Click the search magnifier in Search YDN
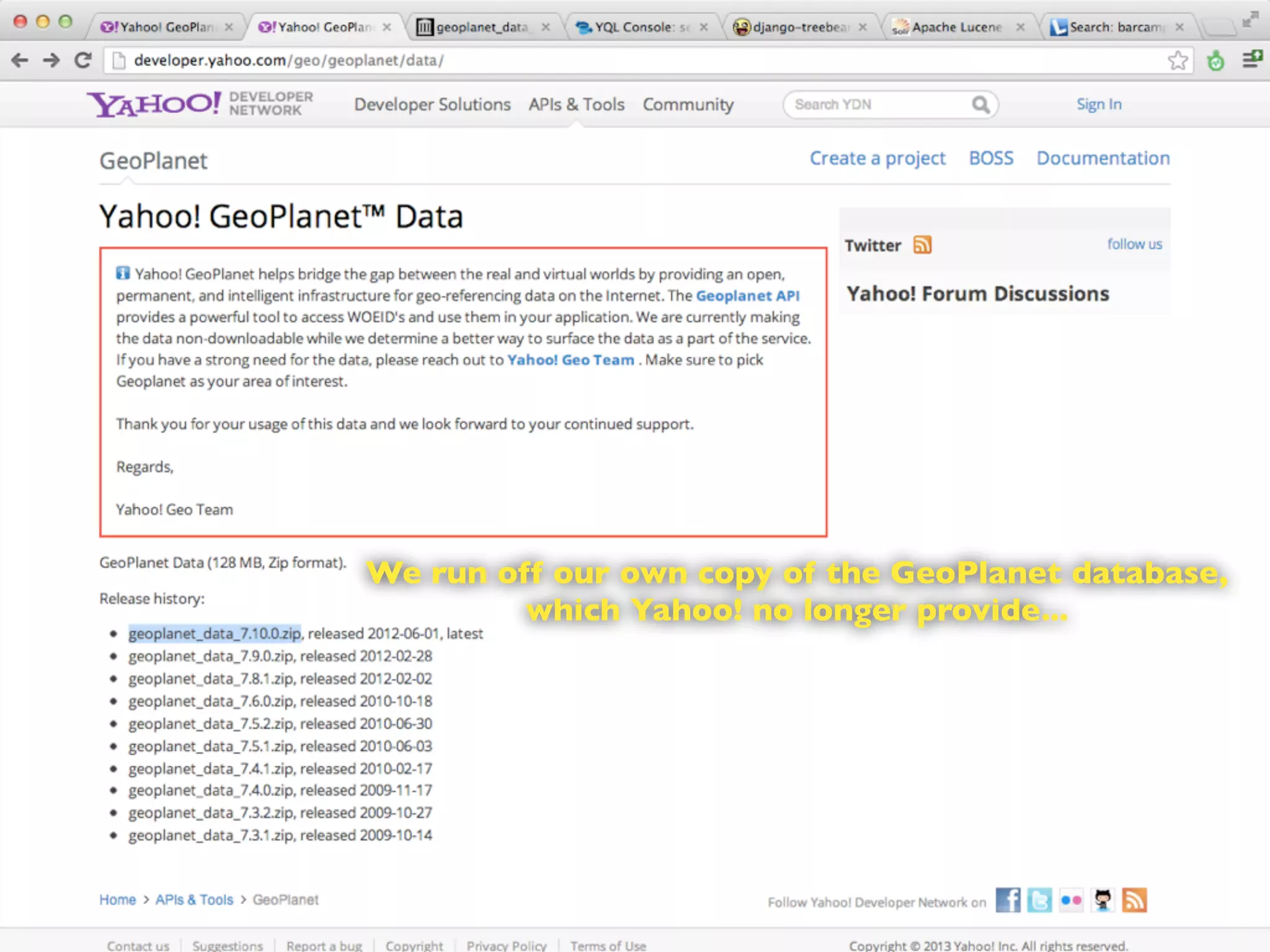 point(980,104)
